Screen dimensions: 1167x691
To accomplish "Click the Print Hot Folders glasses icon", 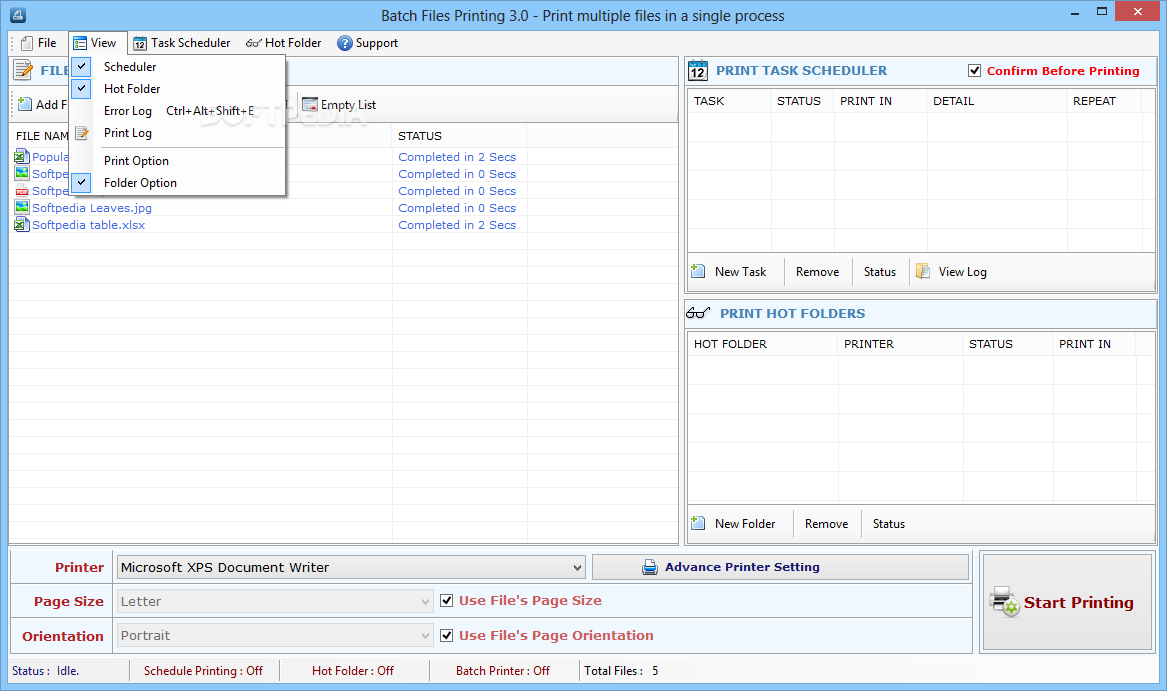I will click(697, 313).
